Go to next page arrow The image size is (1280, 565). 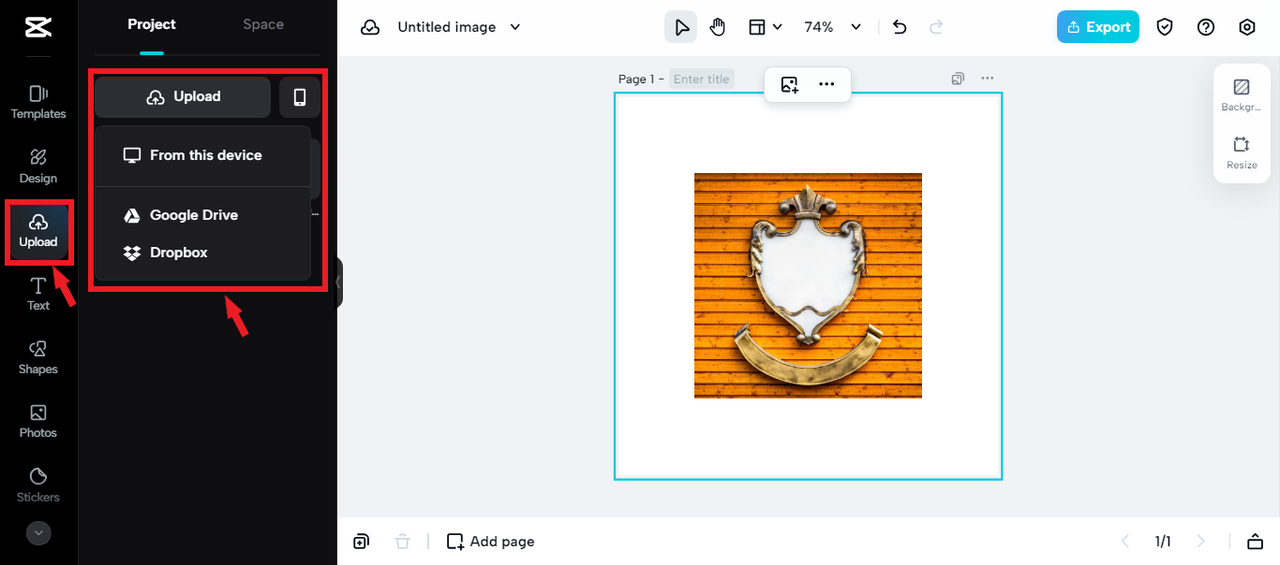coord(1201,541)
